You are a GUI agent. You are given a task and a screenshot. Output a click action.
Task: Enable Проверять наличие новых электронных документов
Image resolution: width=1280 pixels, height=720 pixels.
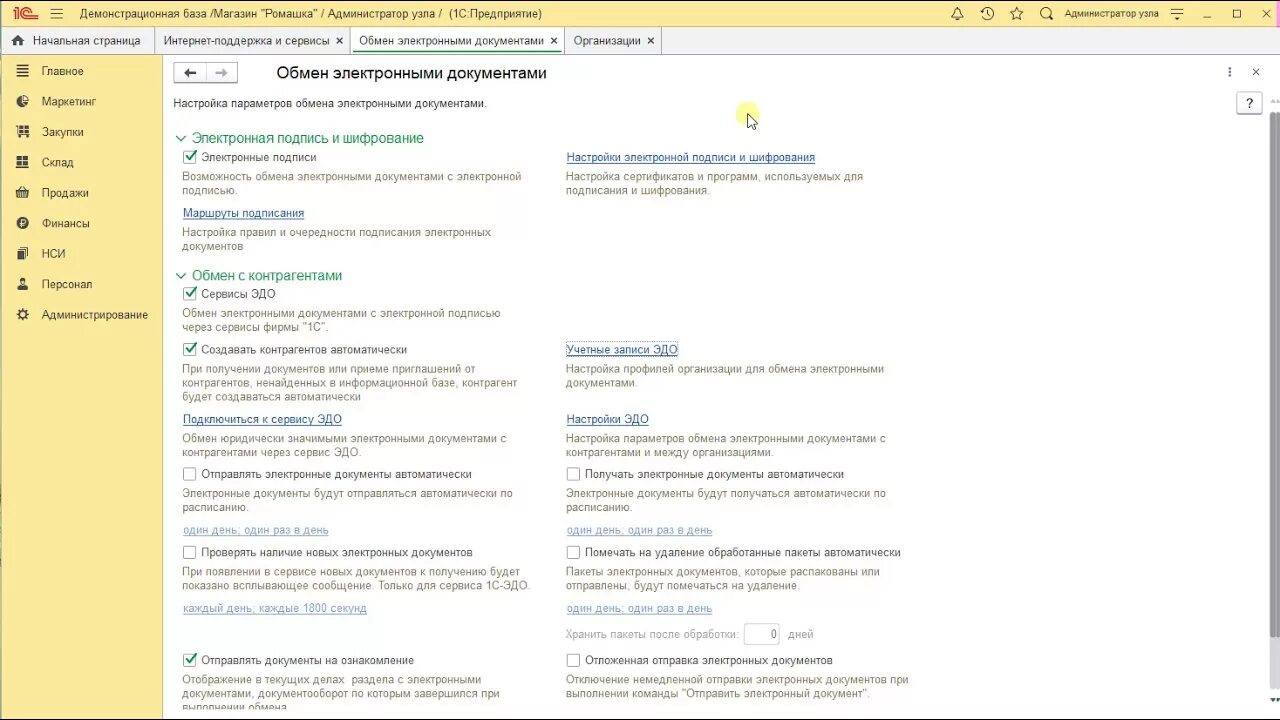click(x=190, y=552)
